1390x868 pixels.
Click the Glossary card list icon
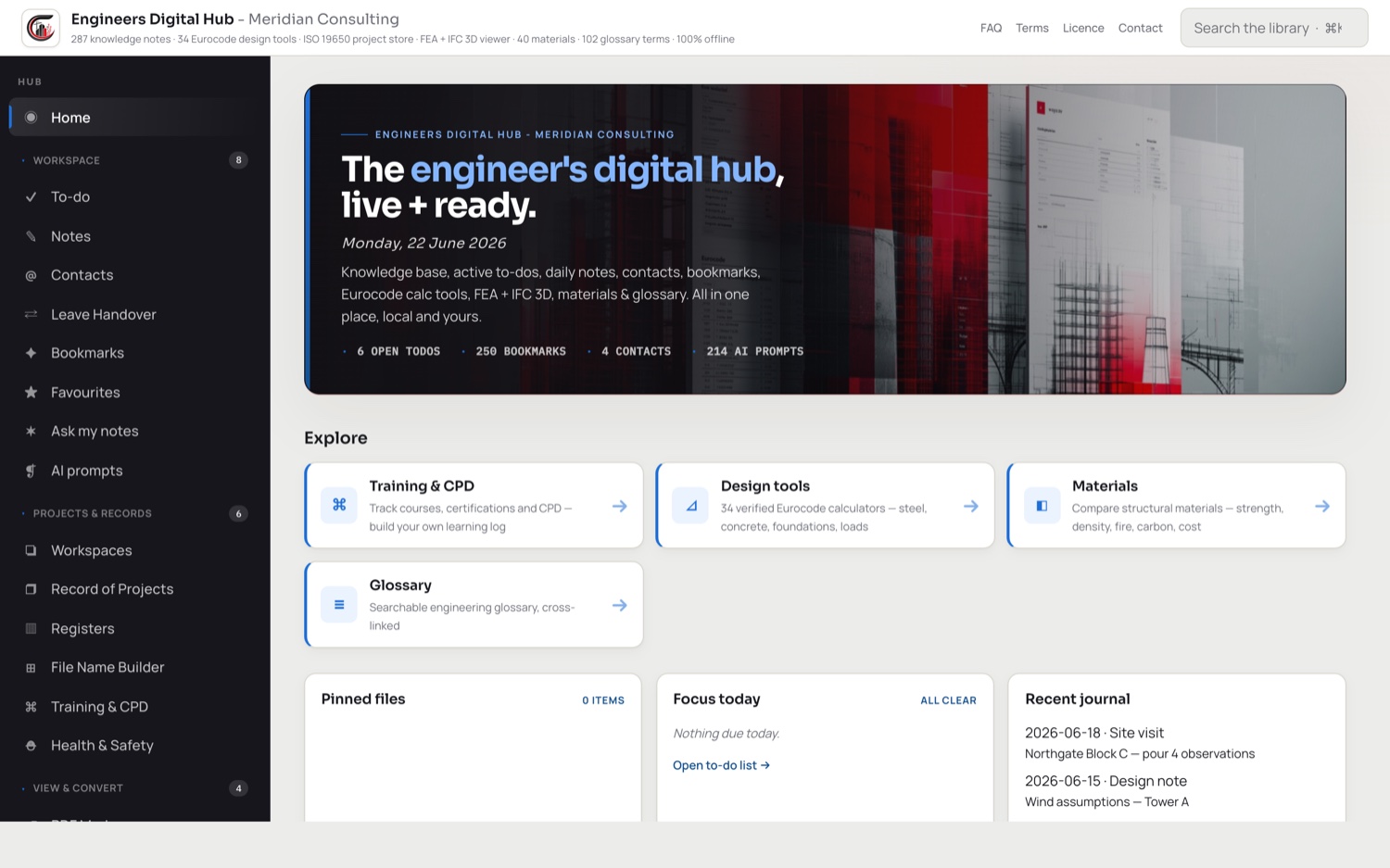point(339,604)
